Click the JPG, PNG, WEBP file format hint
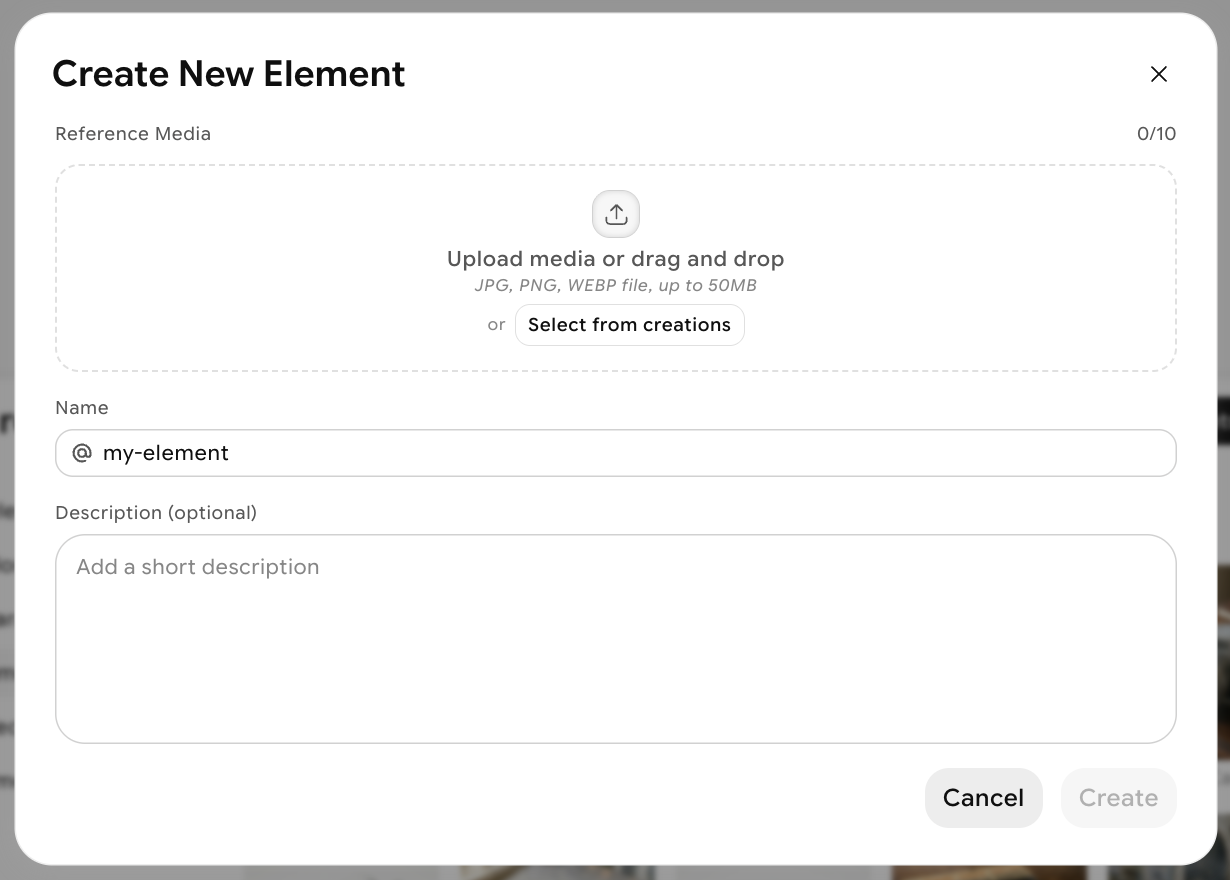Image resolution: width=1230 pixels, height=880 pixels. click(615, 286)
